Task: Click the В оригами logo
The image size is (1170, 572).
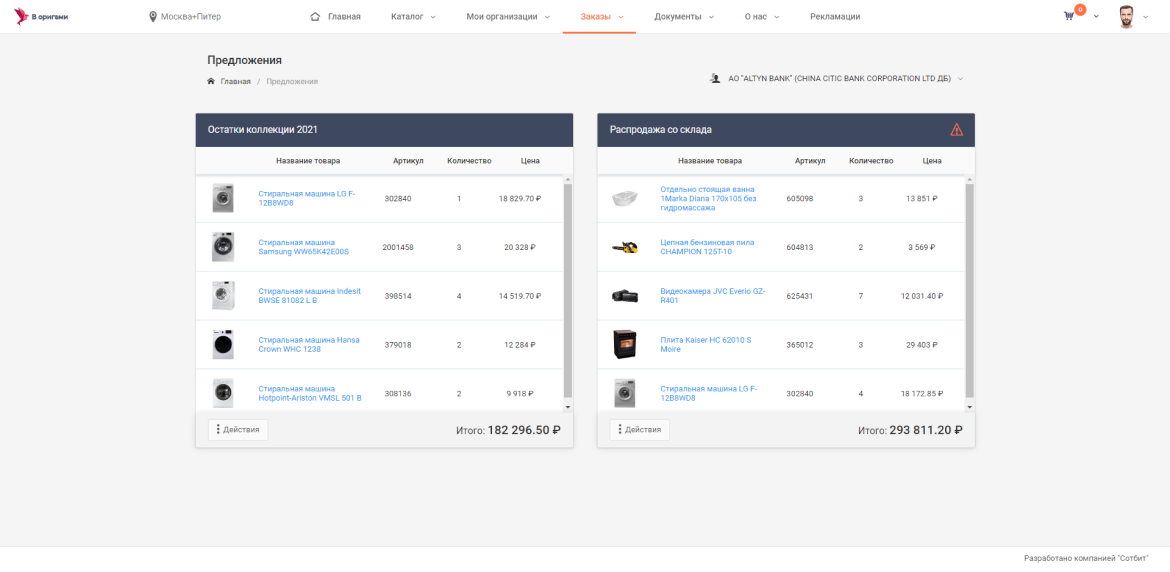Action: click(41, 16)
